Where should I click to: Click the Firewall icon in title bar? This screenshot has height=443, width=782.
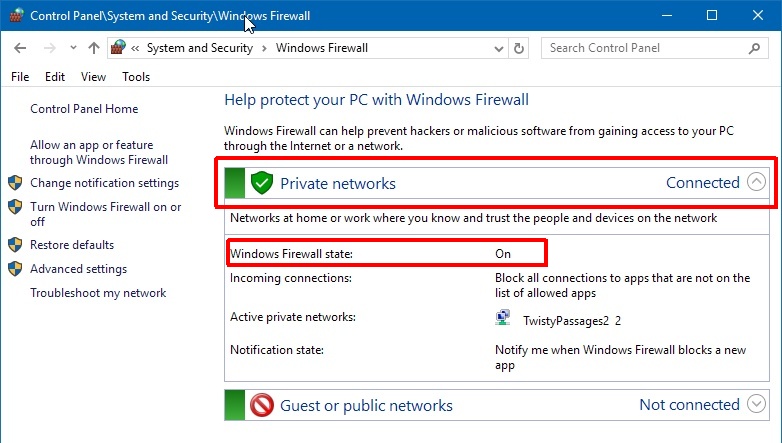point(14,16)
